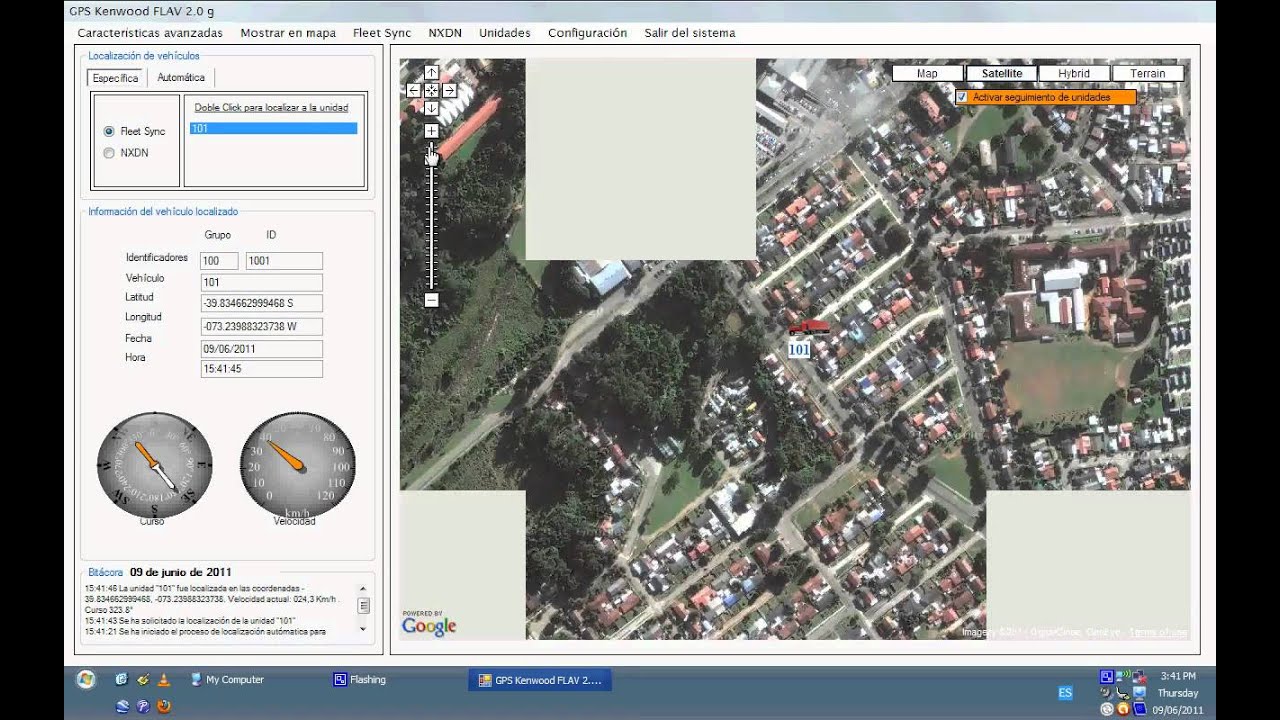Click the Vehículo field showing 101
The width and height of the screenshot is (1280, 720).
[261, 282]
